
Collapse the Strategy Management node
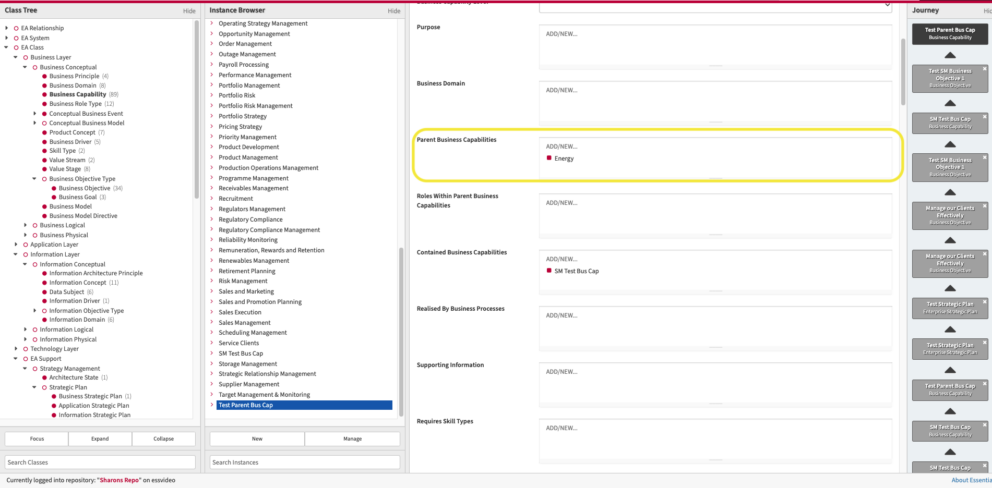(x=25, y=368)
